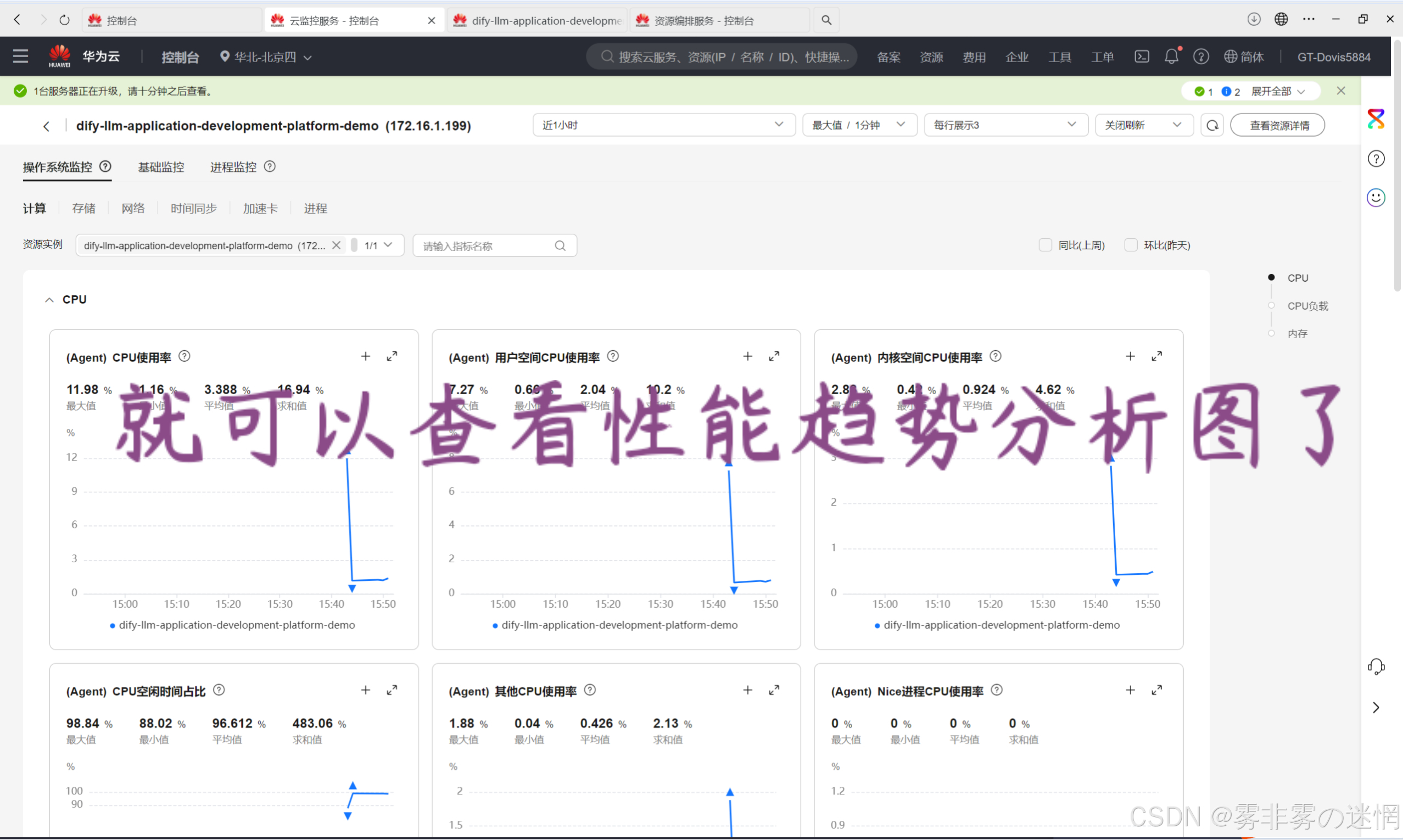Image resolution: width=1403 pixels, height=840 pixels.
Task: Switch to 进程监控 tab
Action: click(233, 167)
